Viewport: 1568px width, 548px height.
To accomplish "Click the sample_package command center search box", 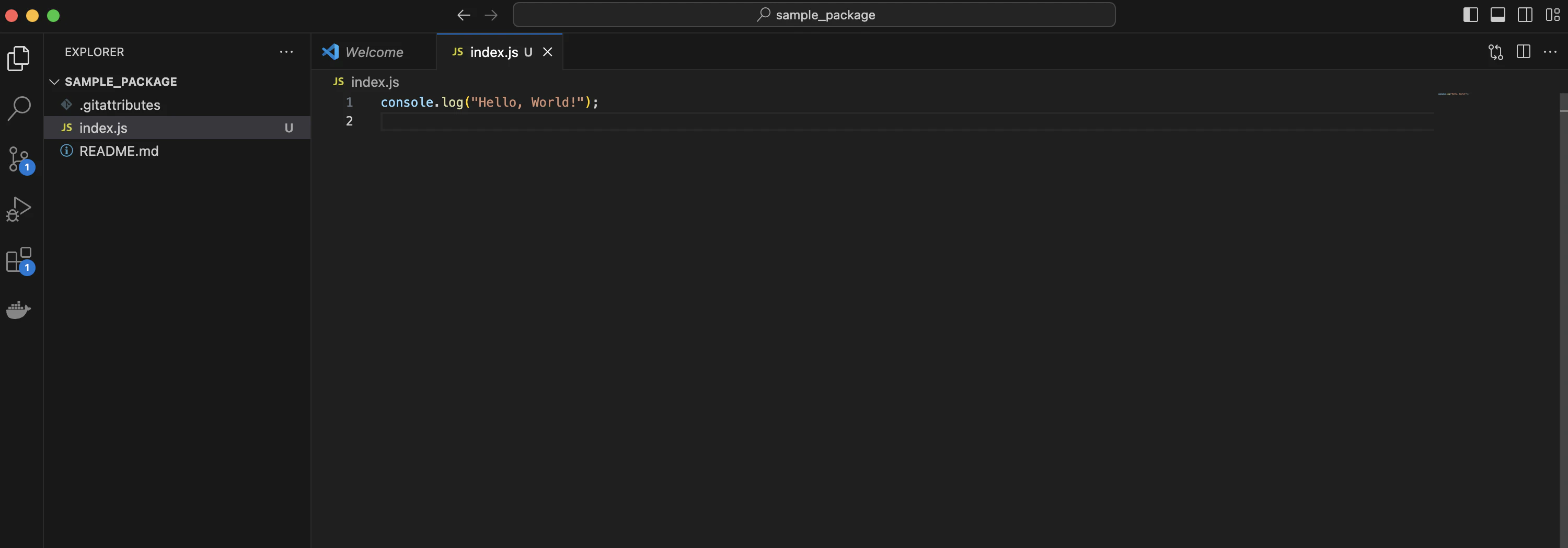I will click(x=814, y=15).
